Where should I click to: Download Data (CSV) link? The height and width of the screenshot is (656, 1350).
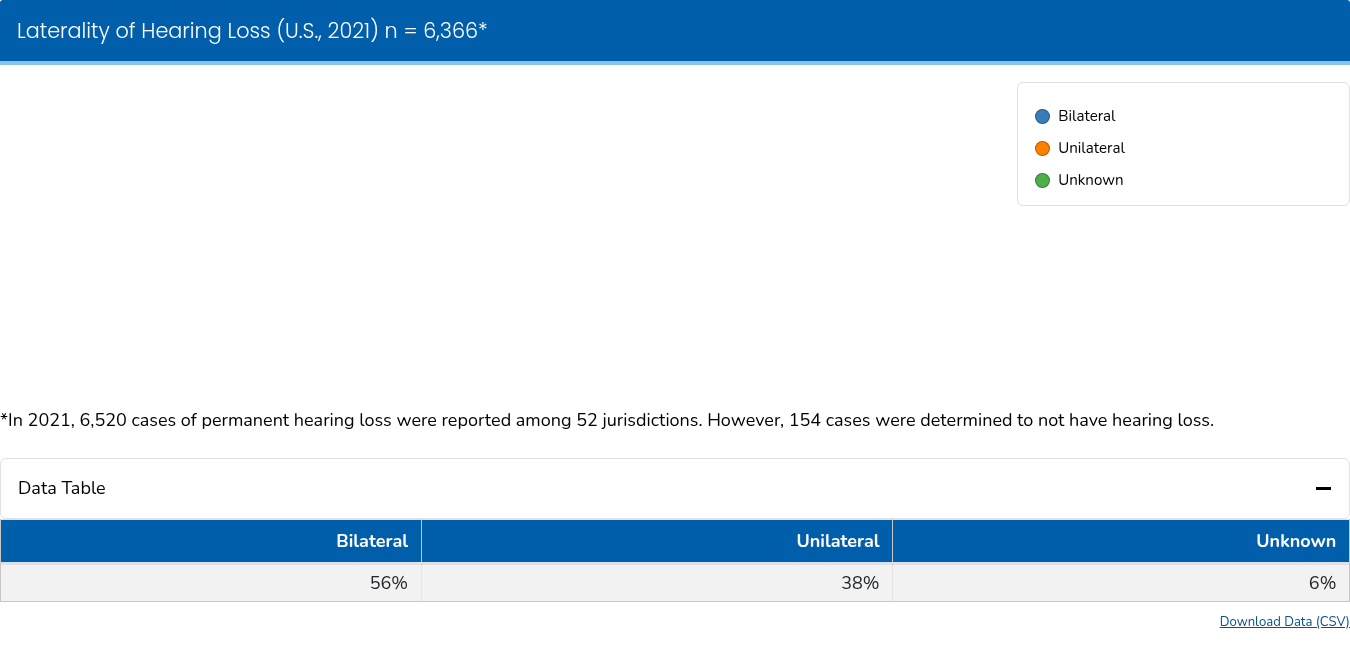1284,622
